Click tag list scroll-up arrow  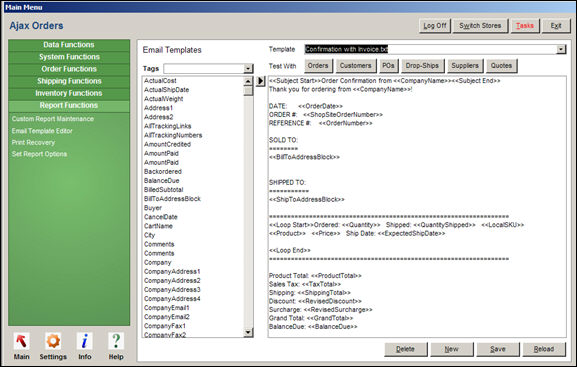[248, 81]
